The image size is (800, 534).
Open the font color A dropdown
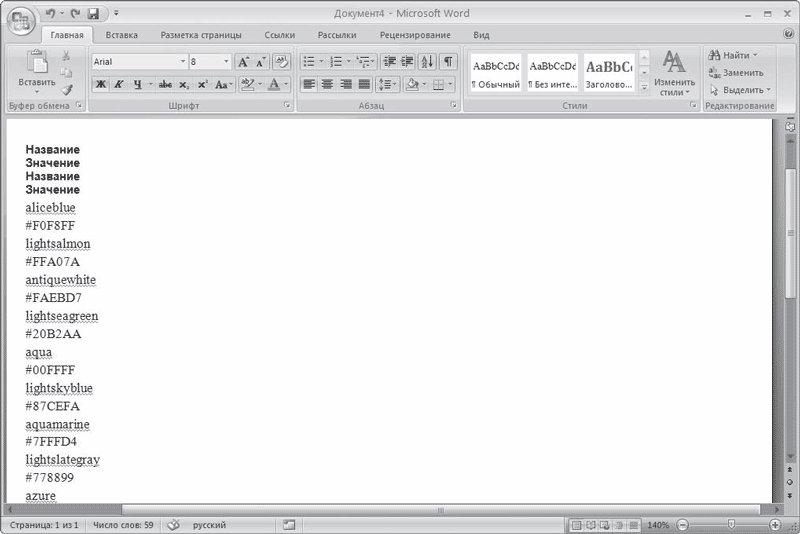coord(286,85)
